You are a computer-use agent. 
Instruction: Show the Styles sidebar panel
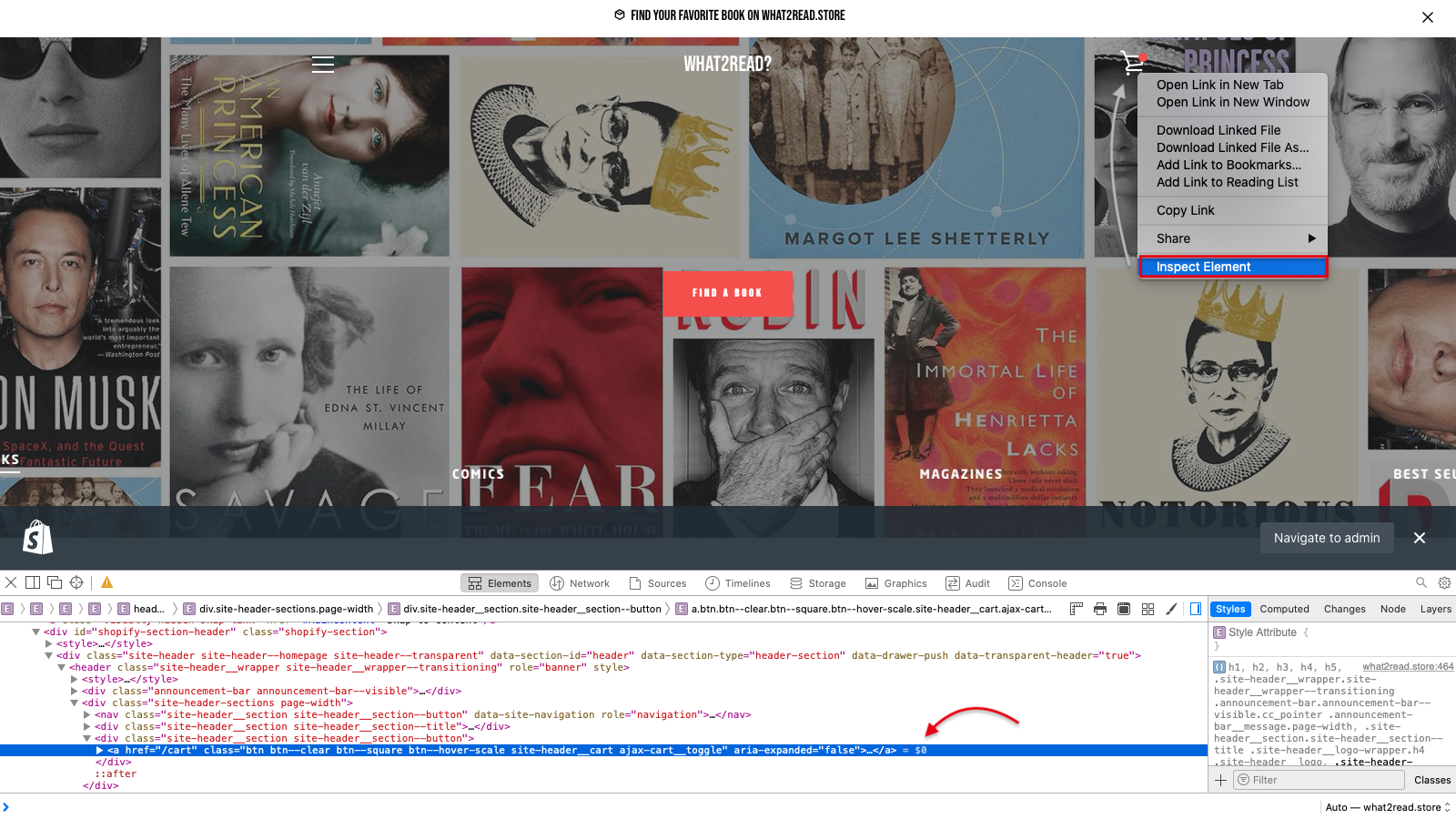pos(1230,609)
